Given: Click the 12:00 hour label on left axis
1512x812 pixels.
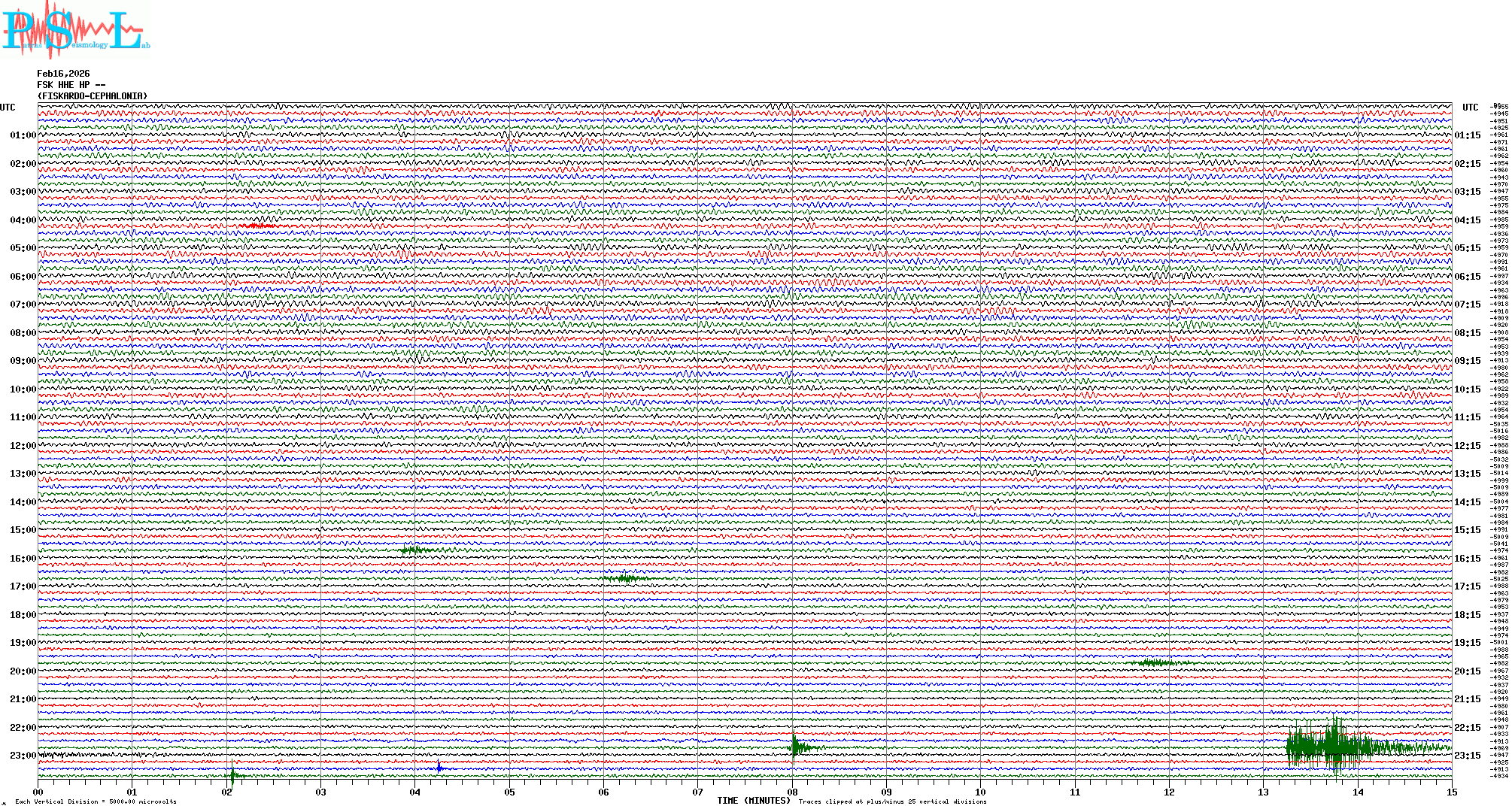Looking at the screenshot, I should pyautogui.click(x=23, y=446).
